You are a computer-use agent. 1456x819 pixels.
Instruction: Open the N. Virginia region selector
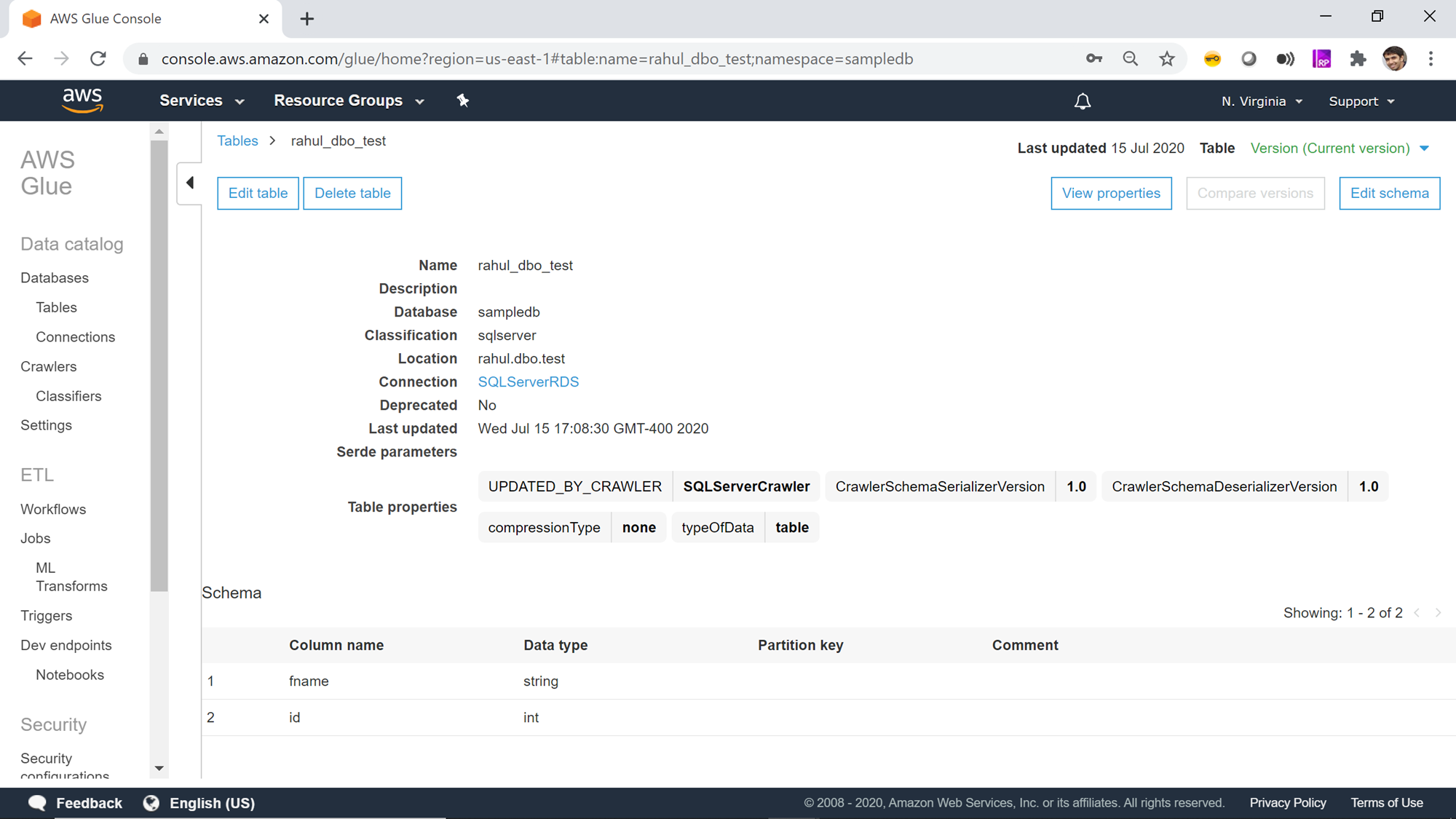1262,101
